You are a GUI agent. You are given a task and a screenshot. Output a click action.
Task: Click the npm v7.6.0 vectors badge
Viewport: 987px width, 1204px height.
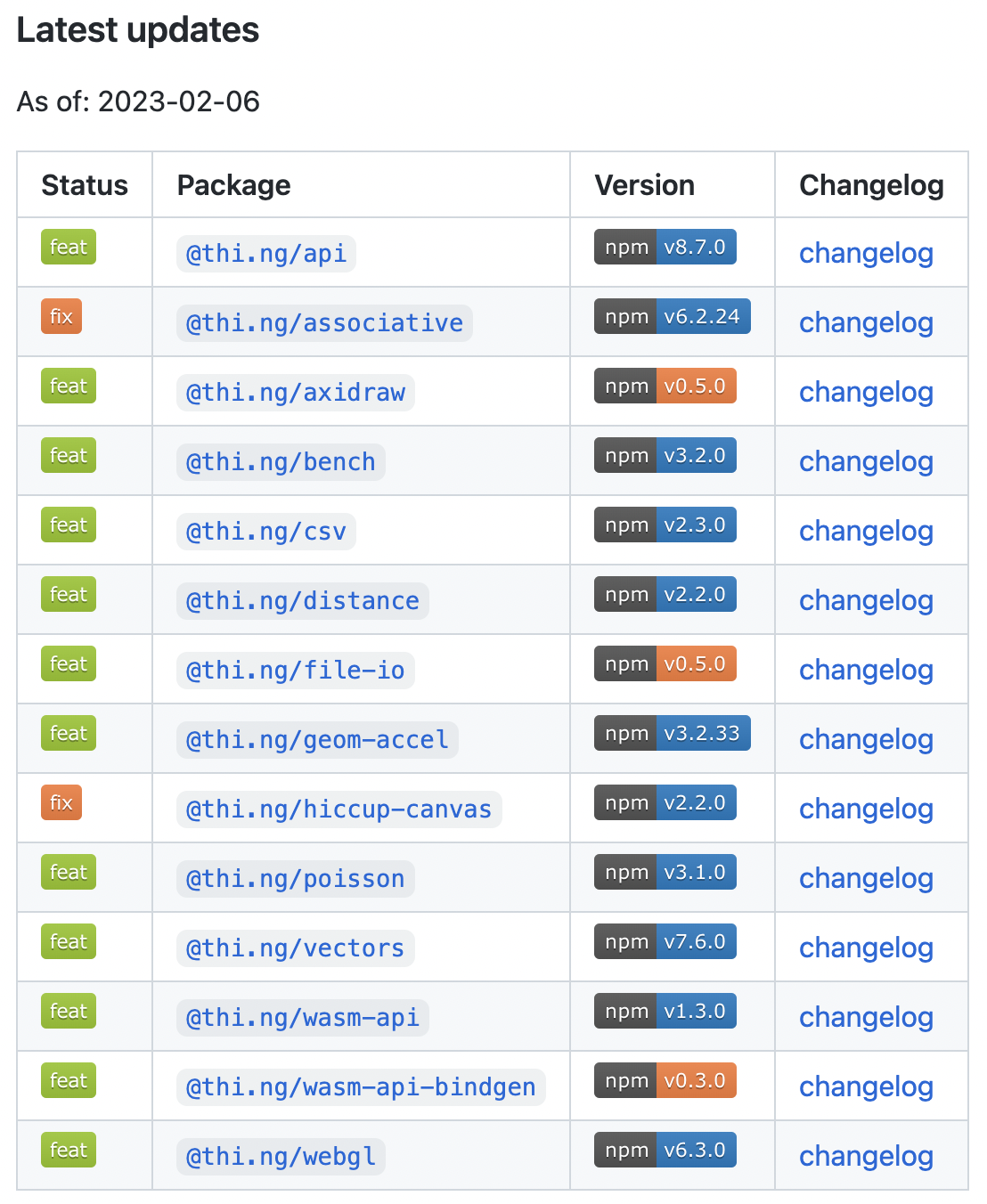pos(665,942)
